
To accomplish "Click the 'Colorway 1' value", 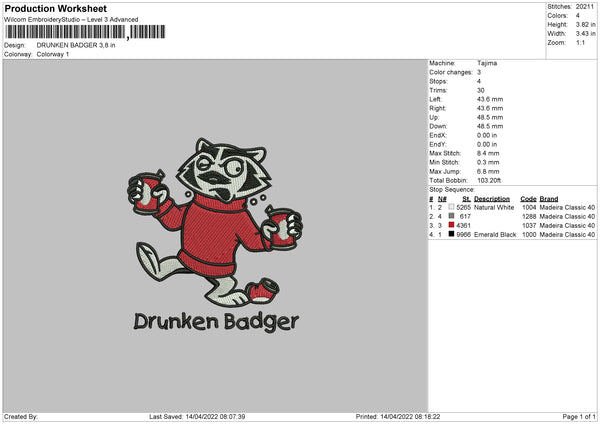I will tap(53, 54).
